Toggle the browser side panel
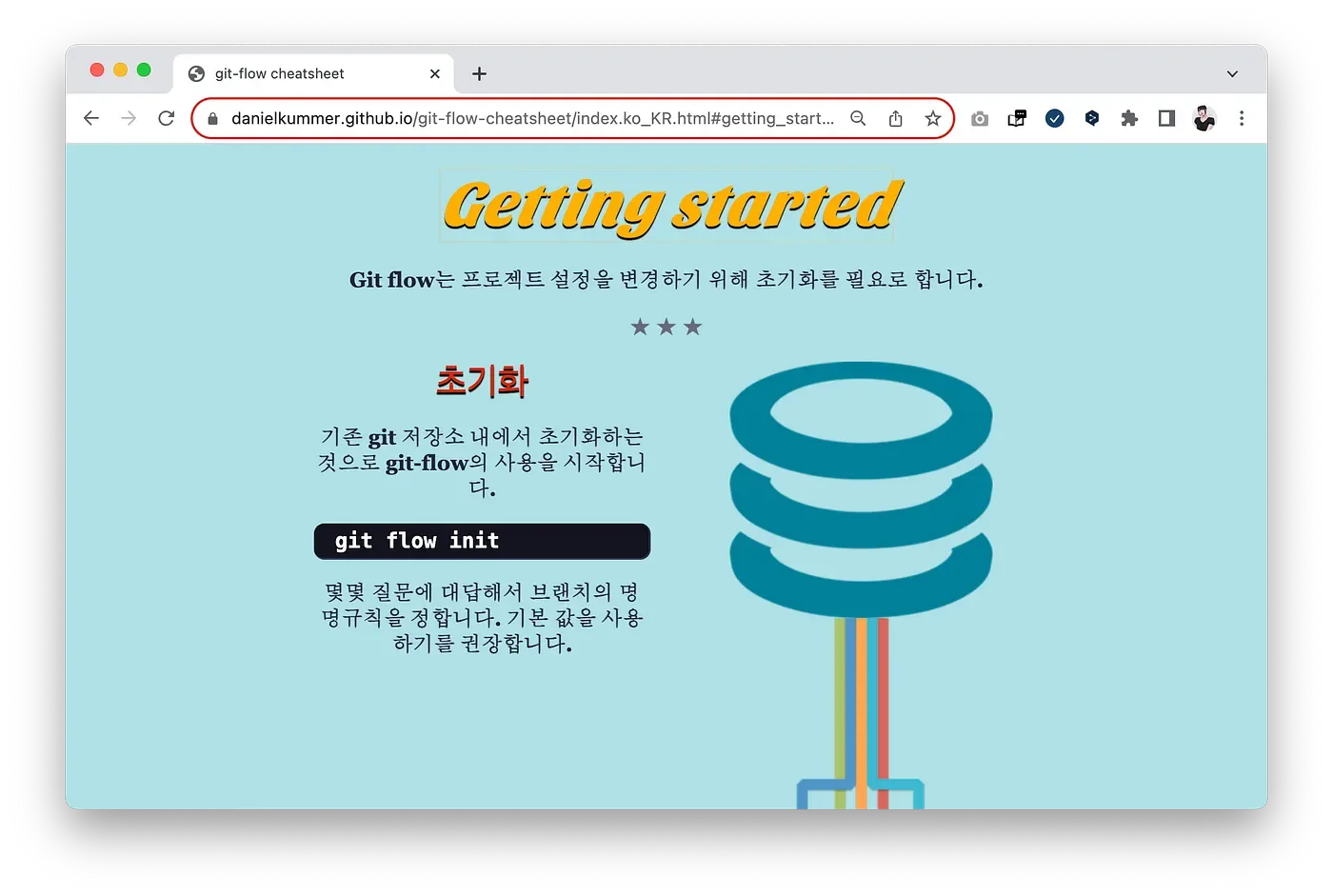This screenshot has height=896, width=1333. click(x=1166, y=118)
